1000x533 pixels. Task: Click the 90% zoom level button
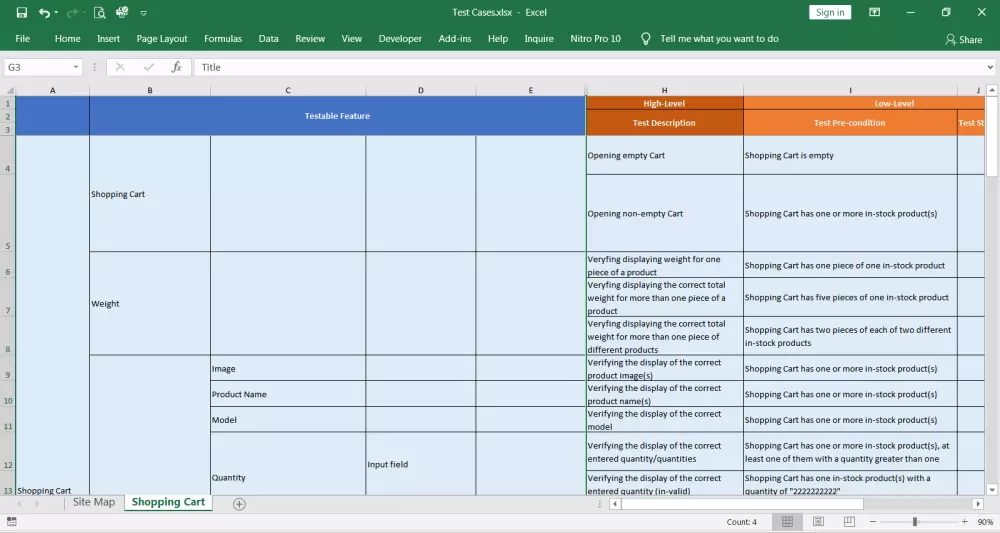[985, 522]
